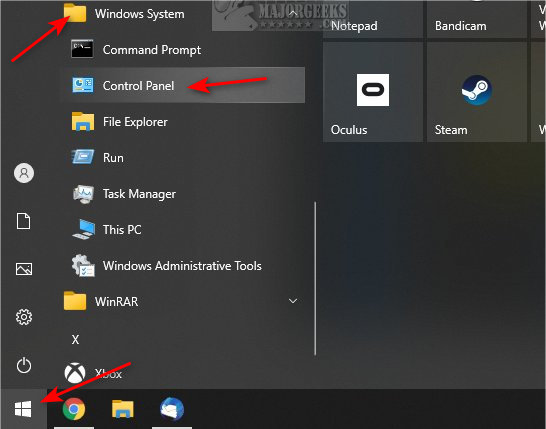The height and width of the screenshot is (429, 546).
Task: Open the Pictures sidebar shortcut
Action: tap(24, 269)
